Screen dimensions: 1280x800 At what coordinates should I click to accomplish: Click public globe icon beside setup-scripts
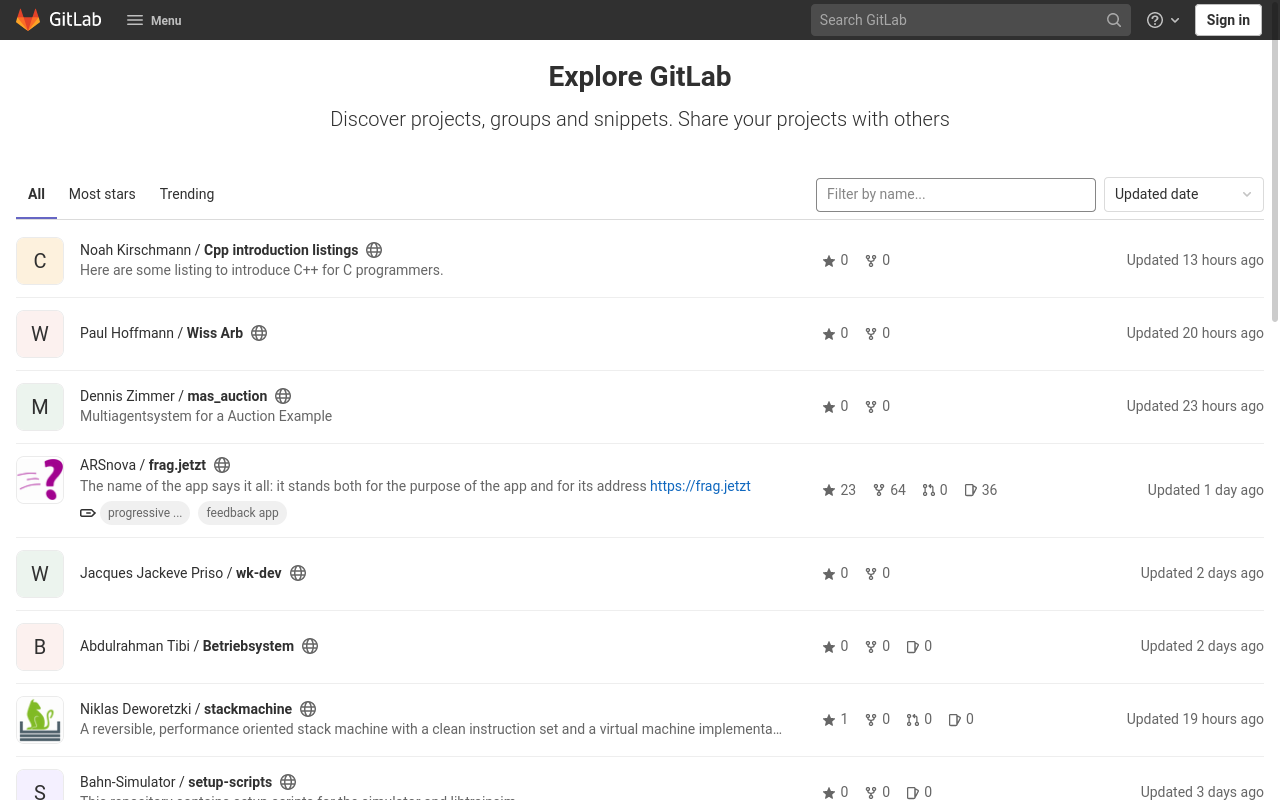click(x=288, y=782)
